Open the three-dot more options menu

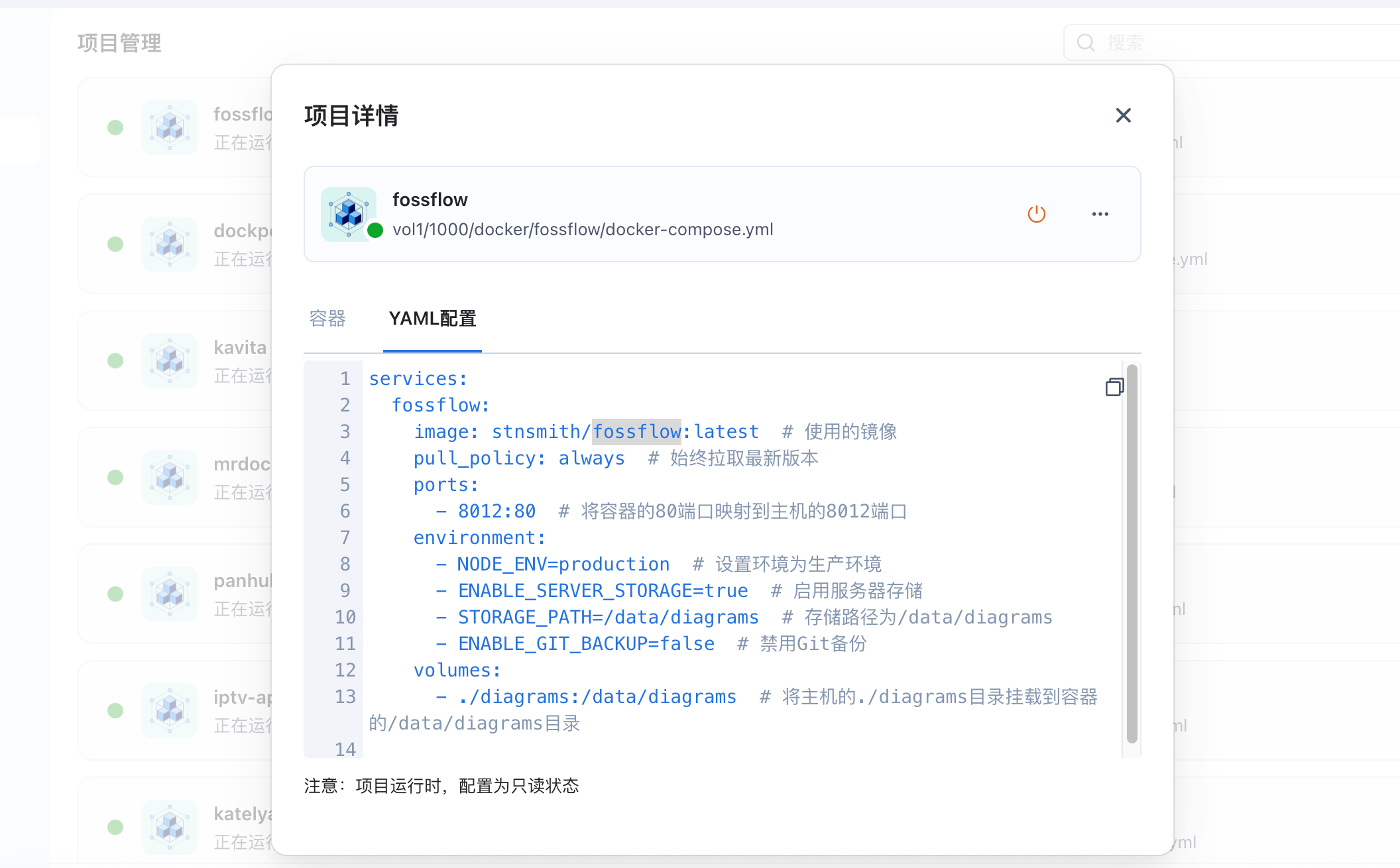(1100, 214)
